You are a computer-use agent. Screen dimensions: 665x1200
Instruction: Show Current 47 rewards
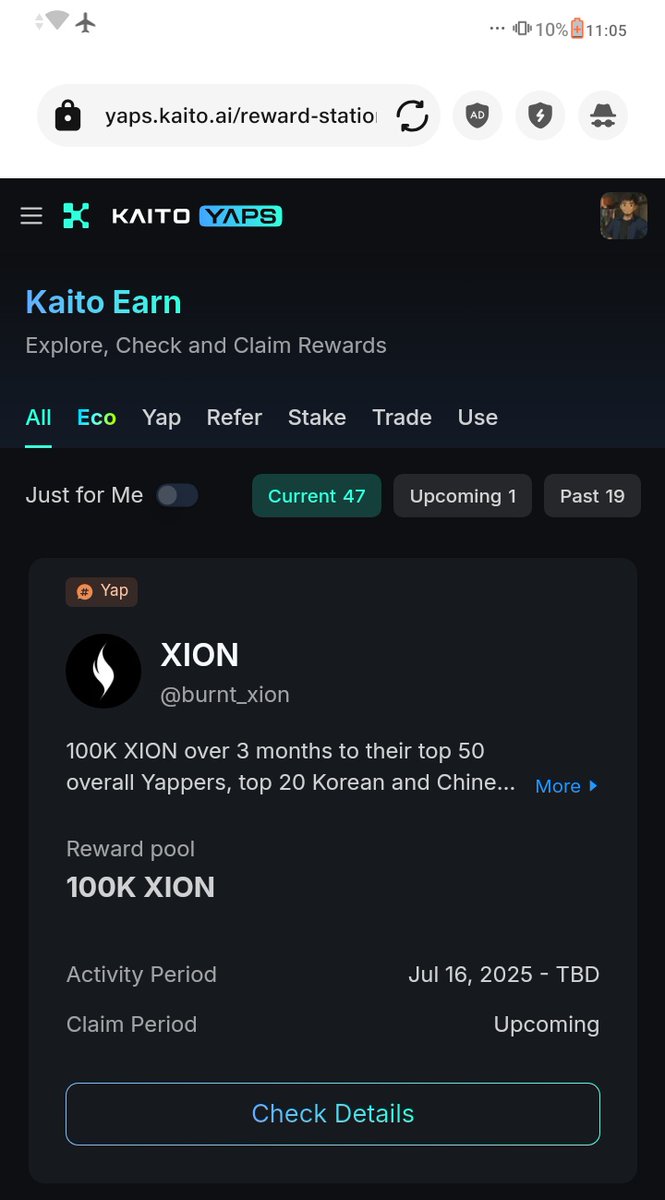pyautogui.click(x=317, y=496)
